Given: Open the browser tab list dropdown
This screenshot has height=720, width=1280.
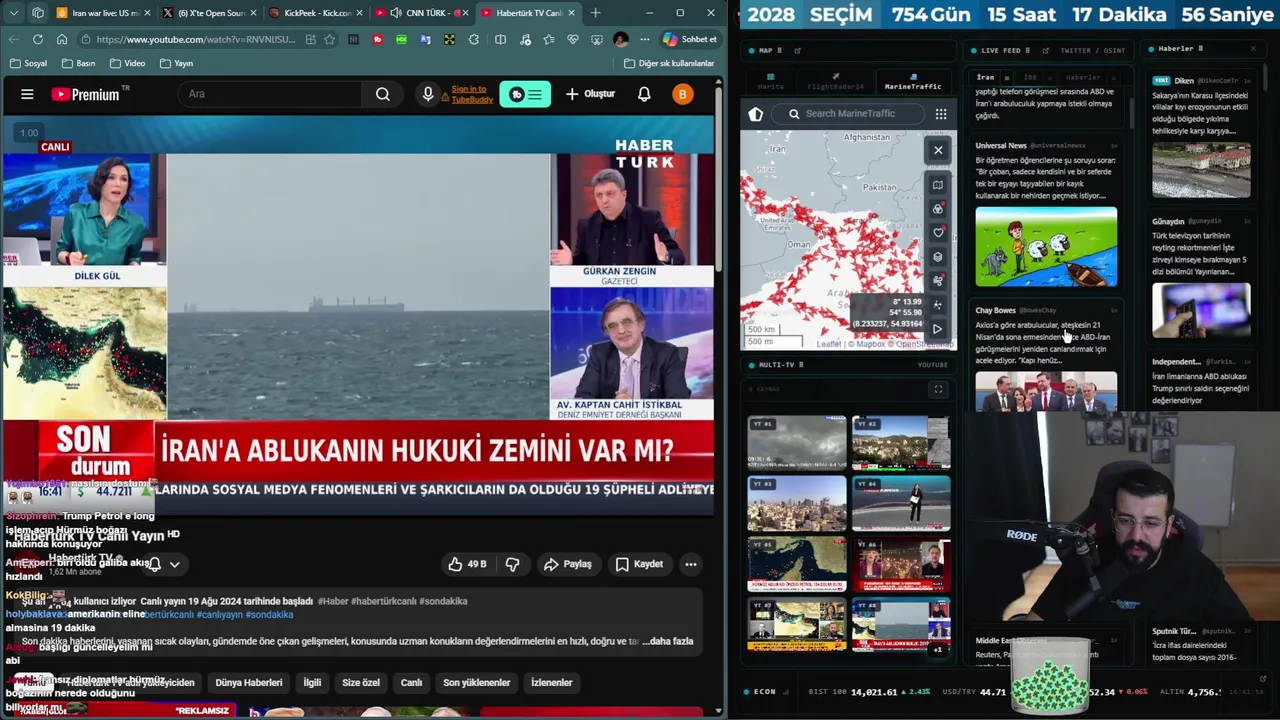Looking at the screenshot, I should point(14,13).
